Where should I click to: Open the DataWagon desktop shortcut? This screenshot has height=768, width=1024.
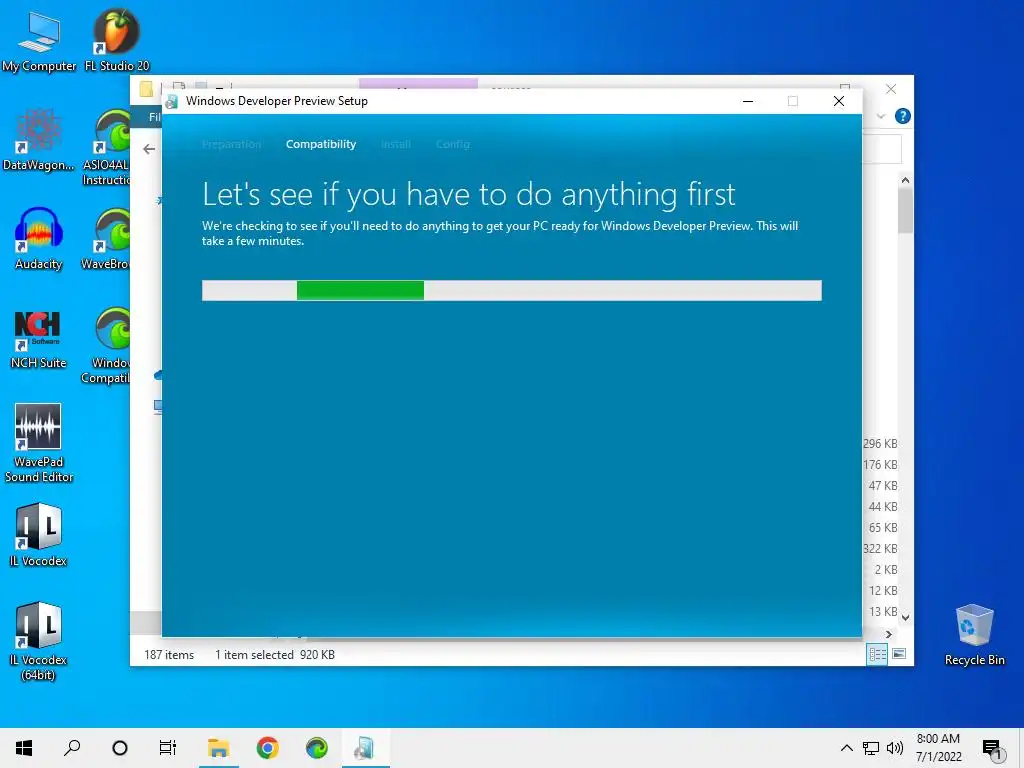pyautogui.click(x=39, y=140)
